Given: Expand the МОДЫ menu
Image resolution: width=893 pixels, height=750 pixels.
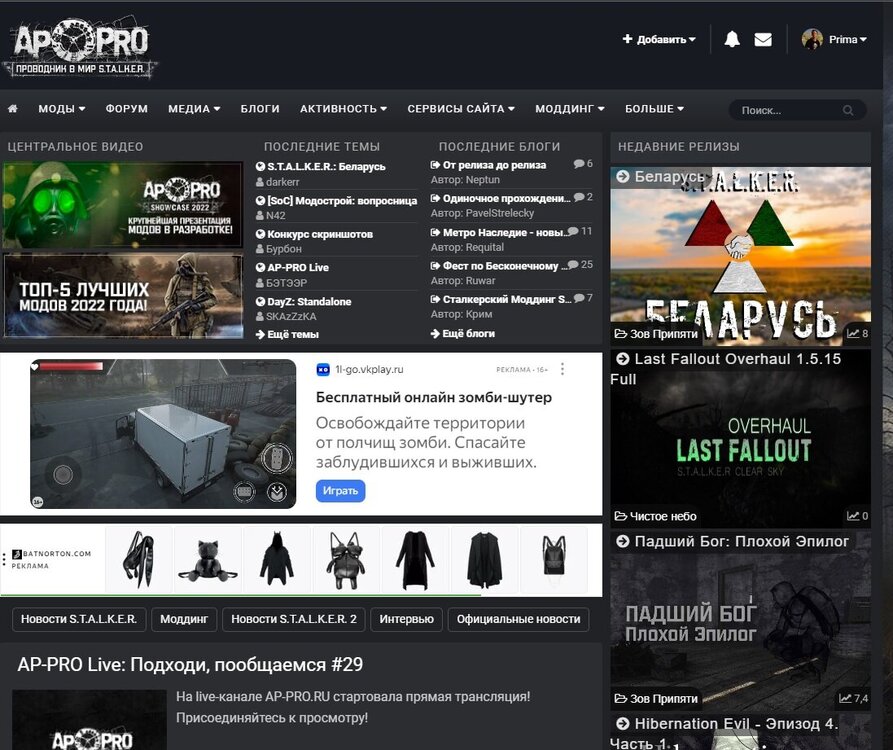Looking at the screenshot, I should (x=62, y=108).
